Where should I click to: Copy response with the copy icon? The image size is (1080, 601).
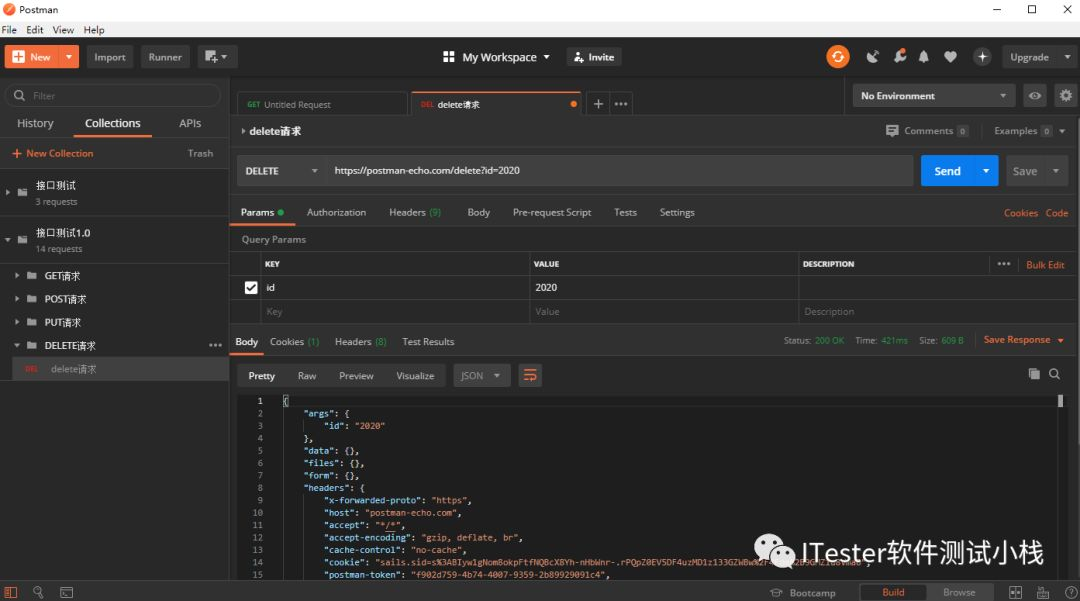pos(1034,374)
